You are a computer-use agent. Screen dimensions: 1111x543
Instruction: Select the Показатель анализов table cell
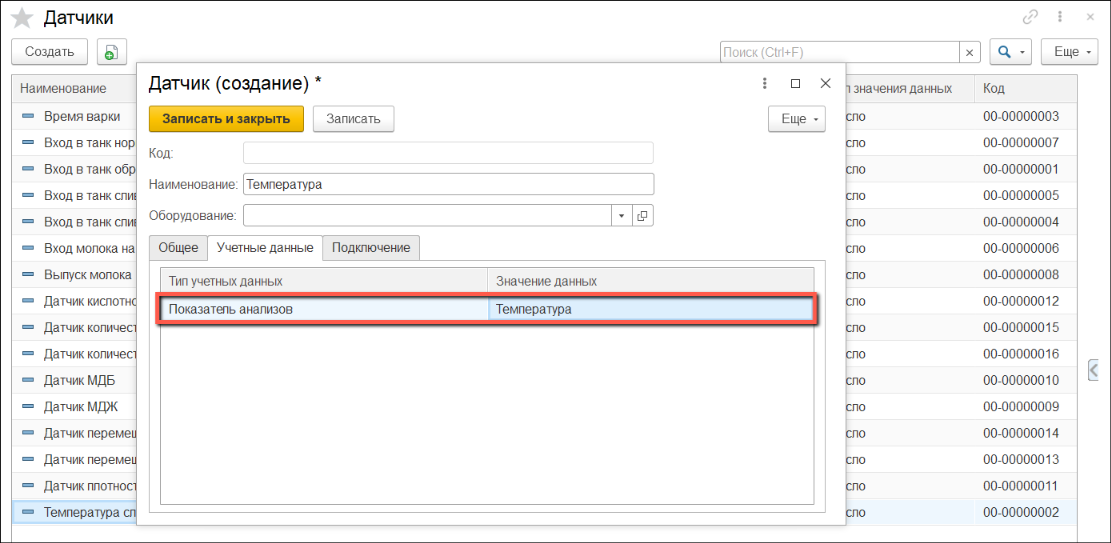(x=323, y=309)
